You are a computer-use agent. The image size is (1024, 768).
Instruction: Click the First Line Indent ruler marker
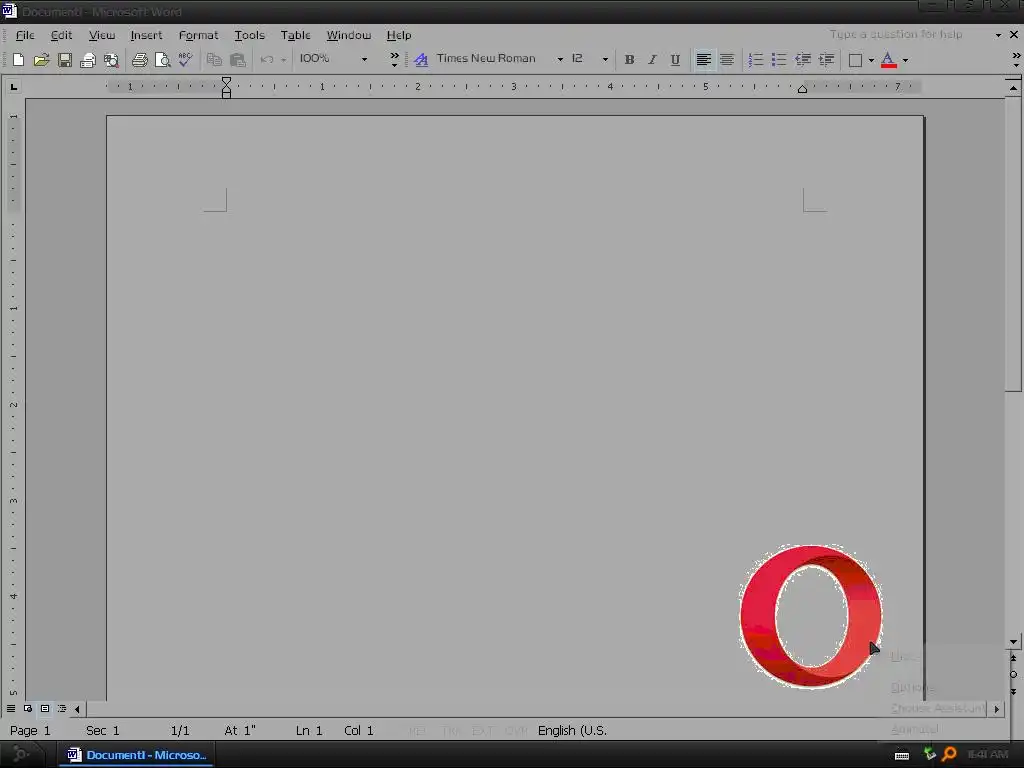tap(226, 82)
